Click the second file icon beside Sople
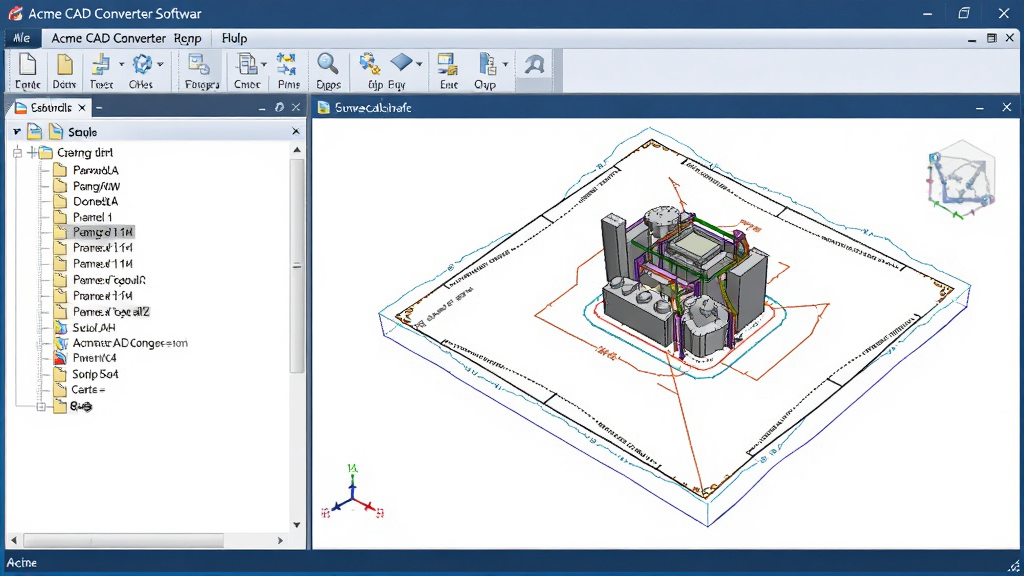The height and width of the screenshot is (576, 1024). pyautogui.click(x=56, y=132)
